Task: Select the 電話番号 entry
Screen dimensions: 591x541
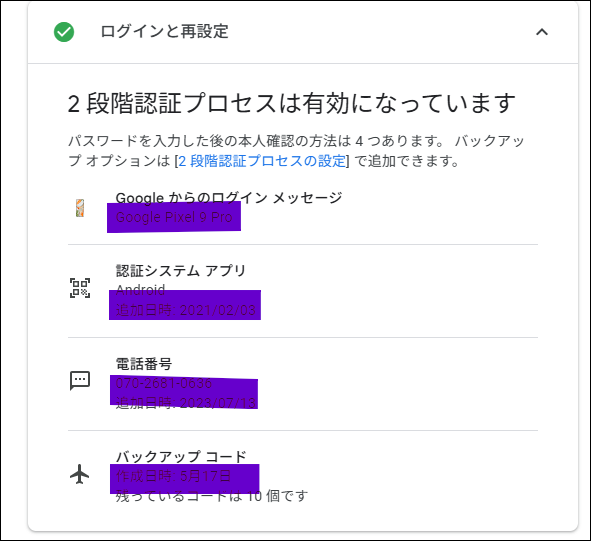Action: pyautogui.click(x=303, y=384)
